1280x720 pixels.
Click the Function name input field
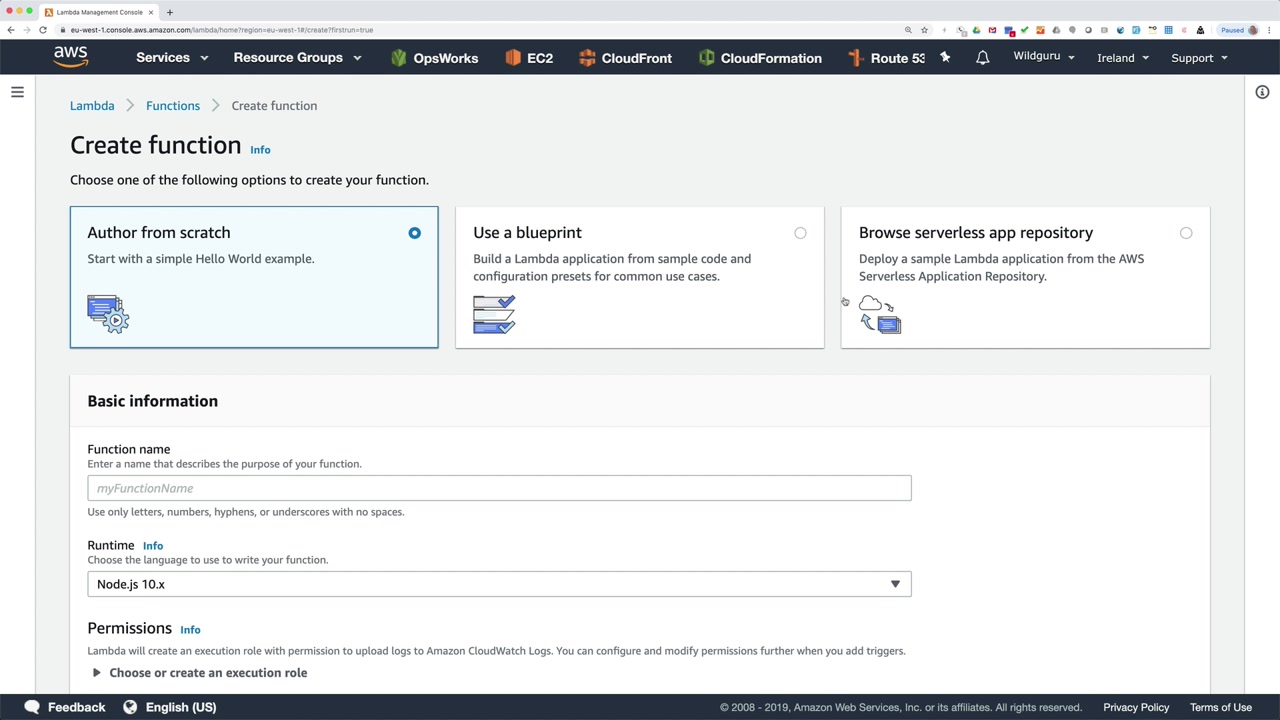499,488
